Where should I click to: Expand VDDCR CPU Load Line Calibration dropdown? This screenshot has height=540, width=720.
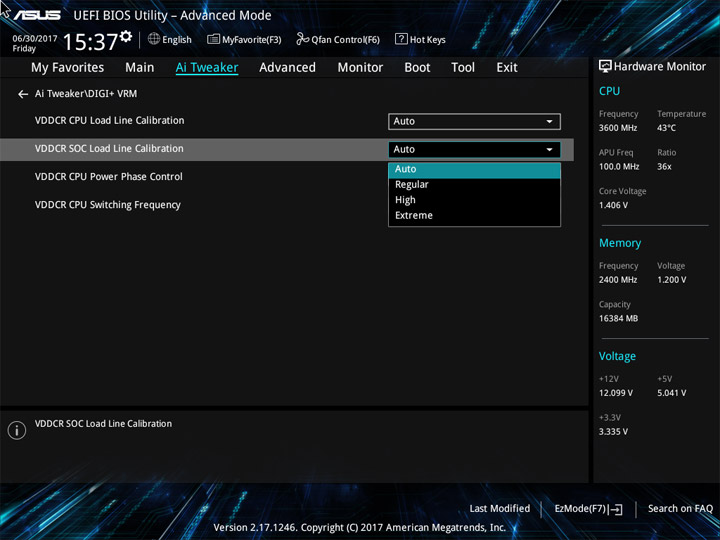[474, 121]
